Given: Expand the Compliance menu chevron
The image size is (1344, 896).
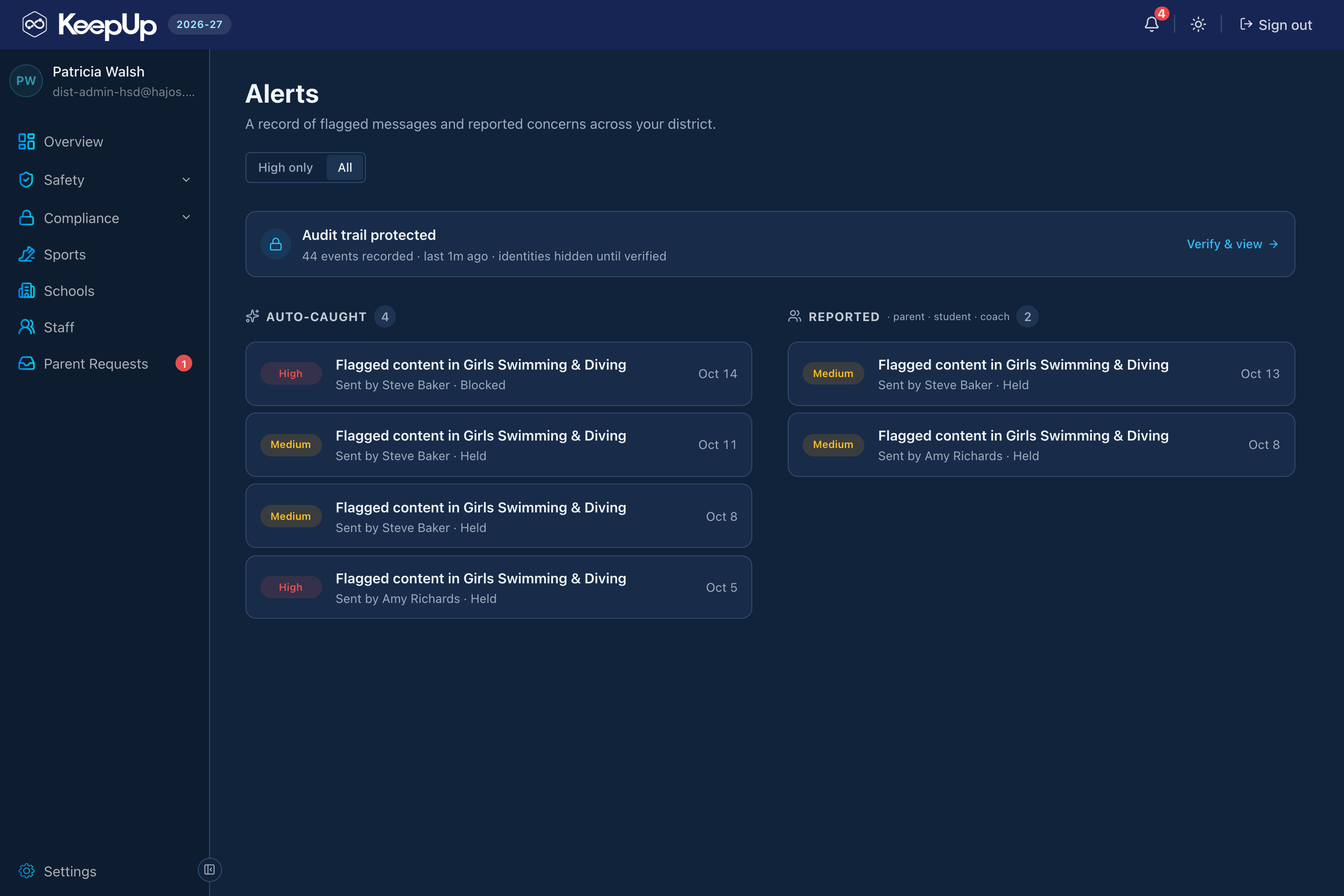Looking at the screenshot, I should tap(186, 218).
